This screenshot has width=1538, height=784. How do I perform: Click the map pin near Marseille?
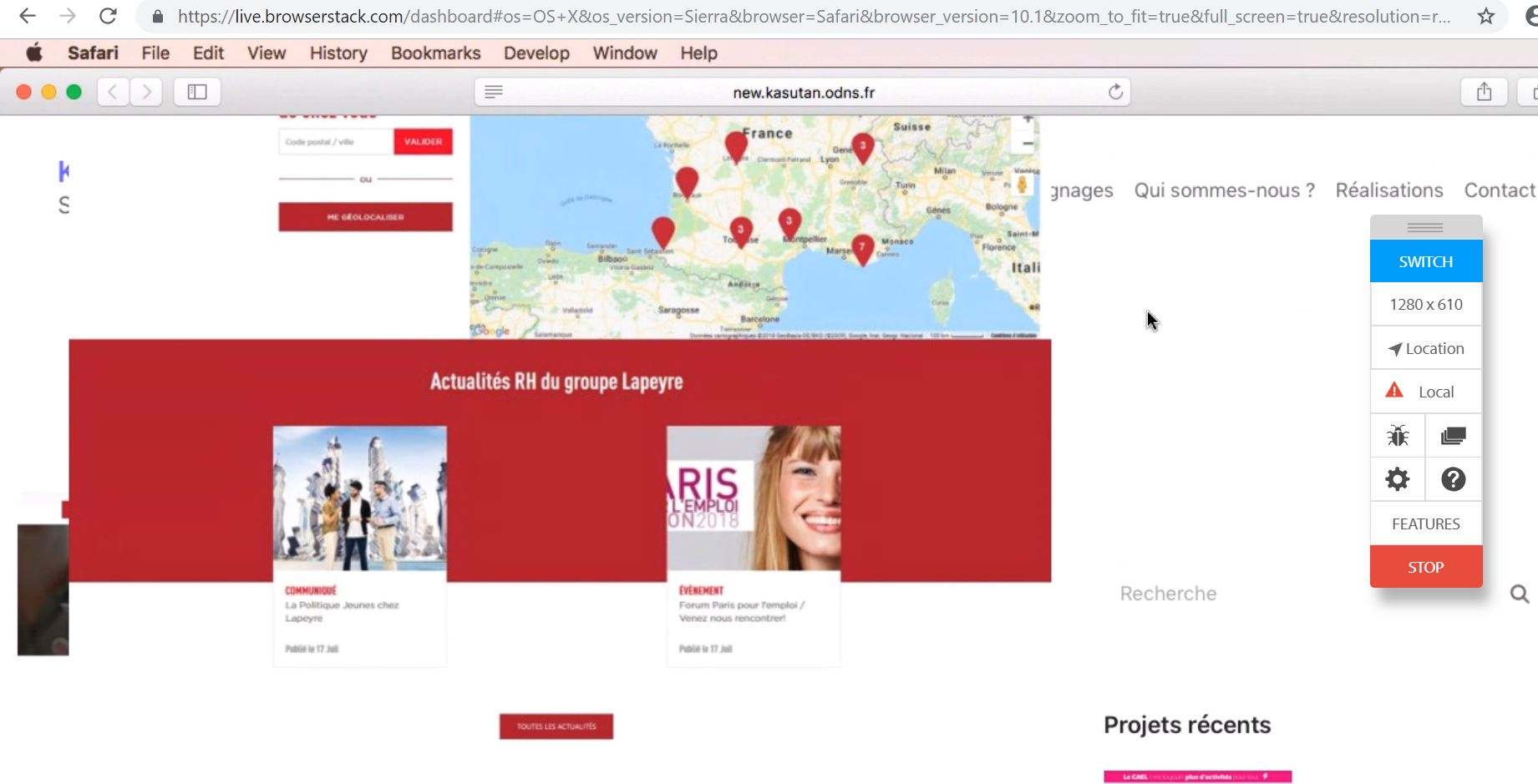point(862,249)
